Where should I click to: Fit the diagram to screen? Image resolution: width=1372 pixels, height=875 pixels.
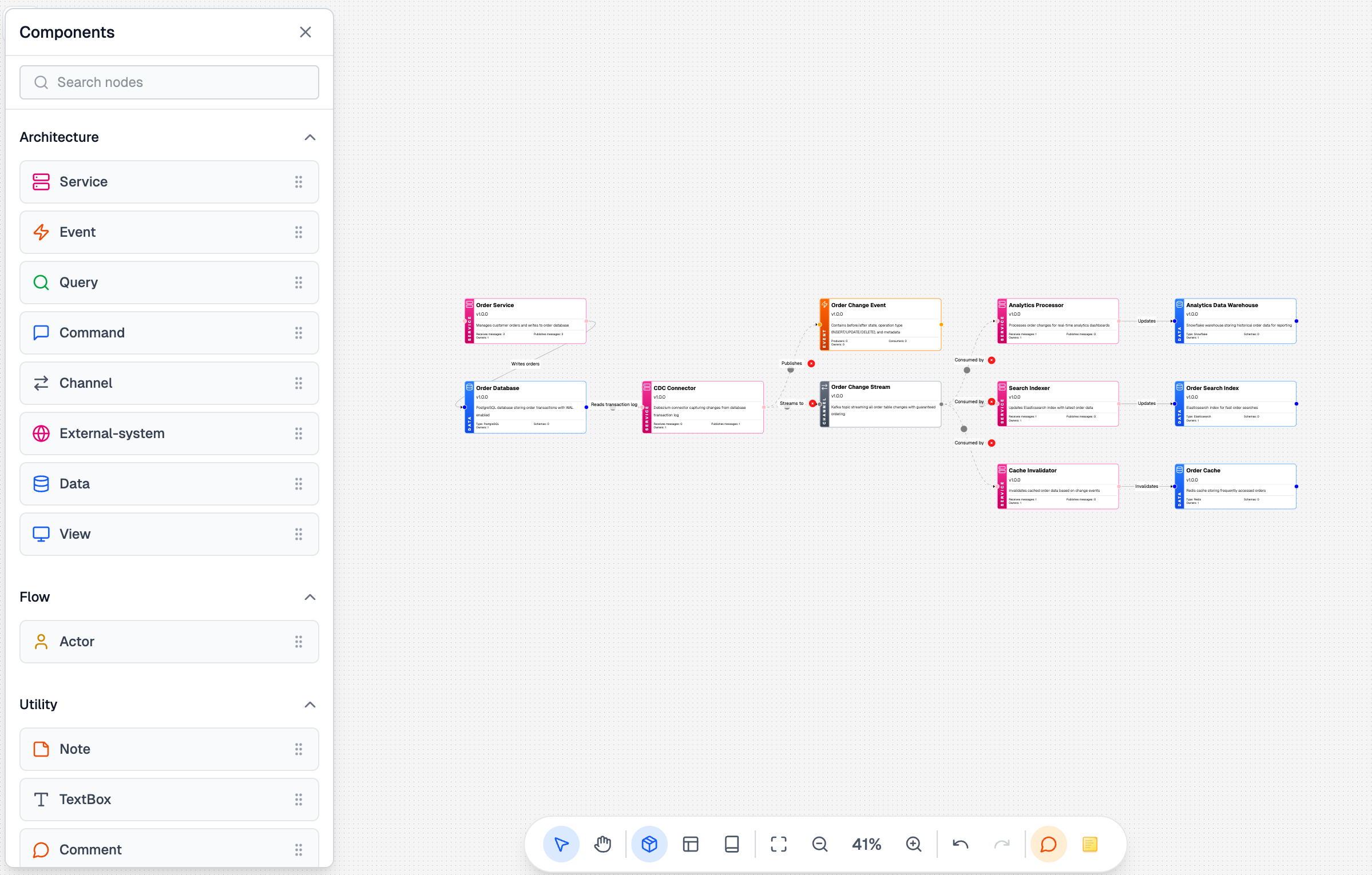point(778,844)
